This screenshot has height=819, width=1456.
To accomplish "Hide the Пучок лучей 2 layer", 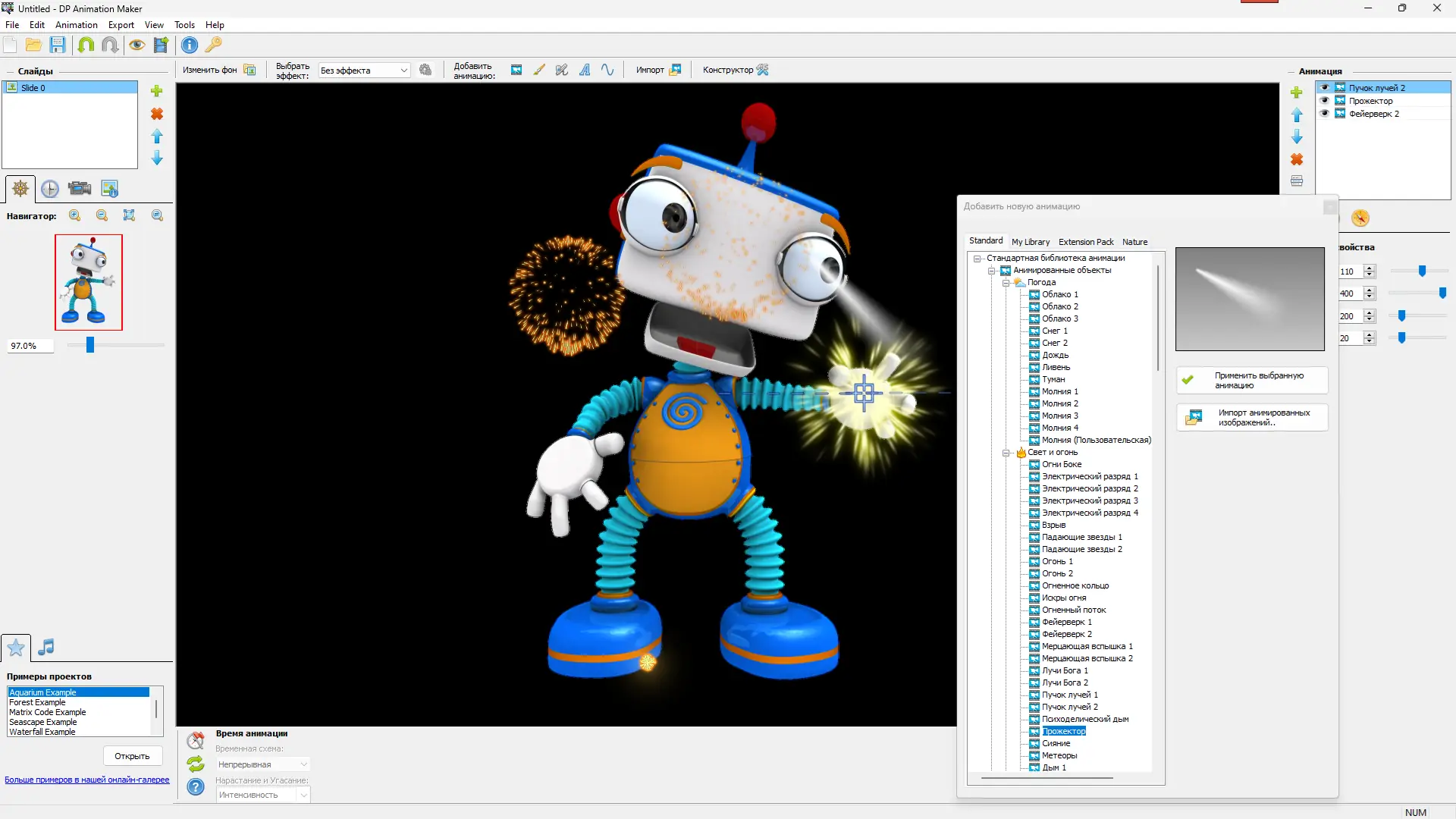I will pyautogui.click(x=1326, y=87).
